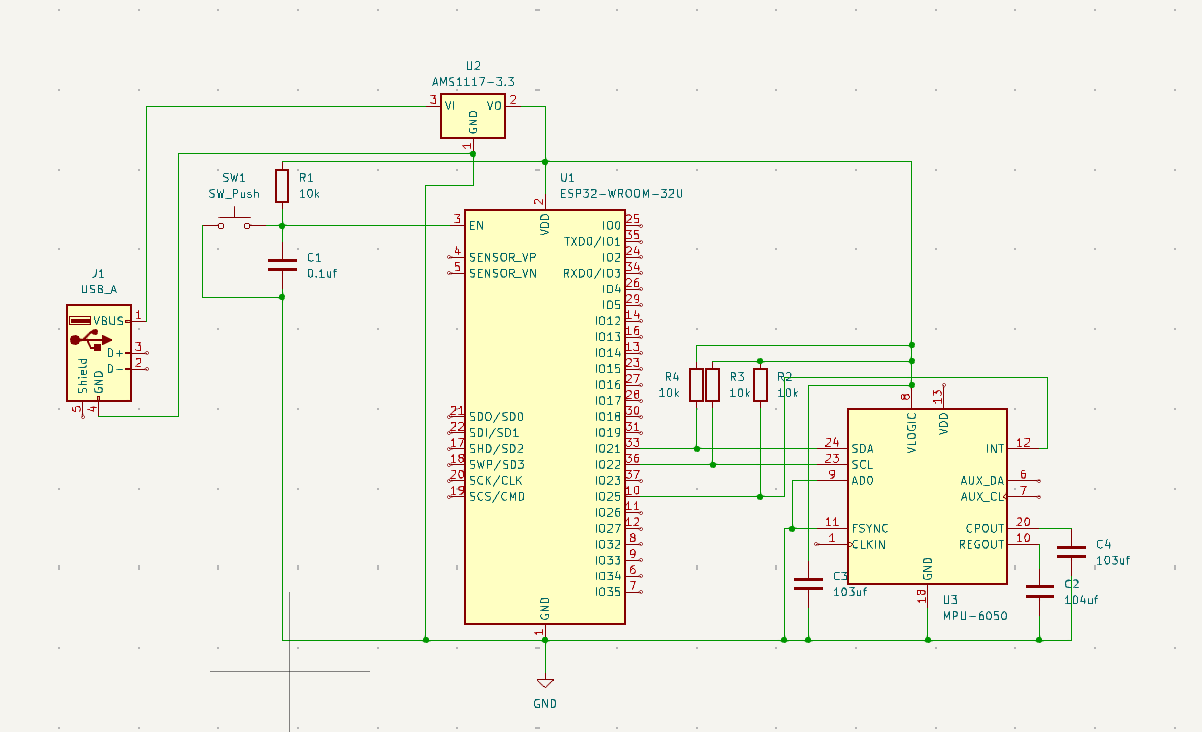Image resolution: width=1202 pixels, height=732 pixels.
Task: Click the 104uf value under C2
Action: [x=1081, y=600]
